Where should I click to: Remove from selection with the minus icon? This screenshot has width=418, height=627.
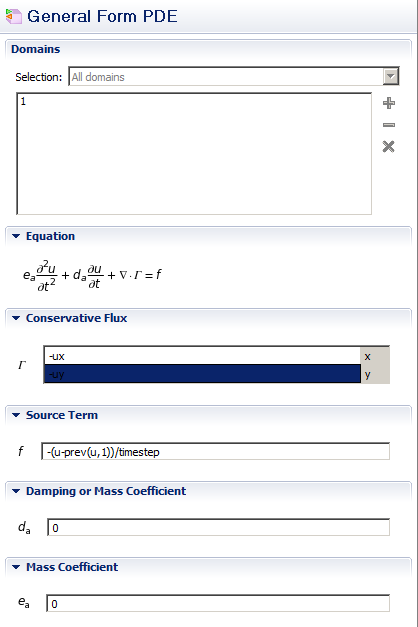(x=389, y=125)
